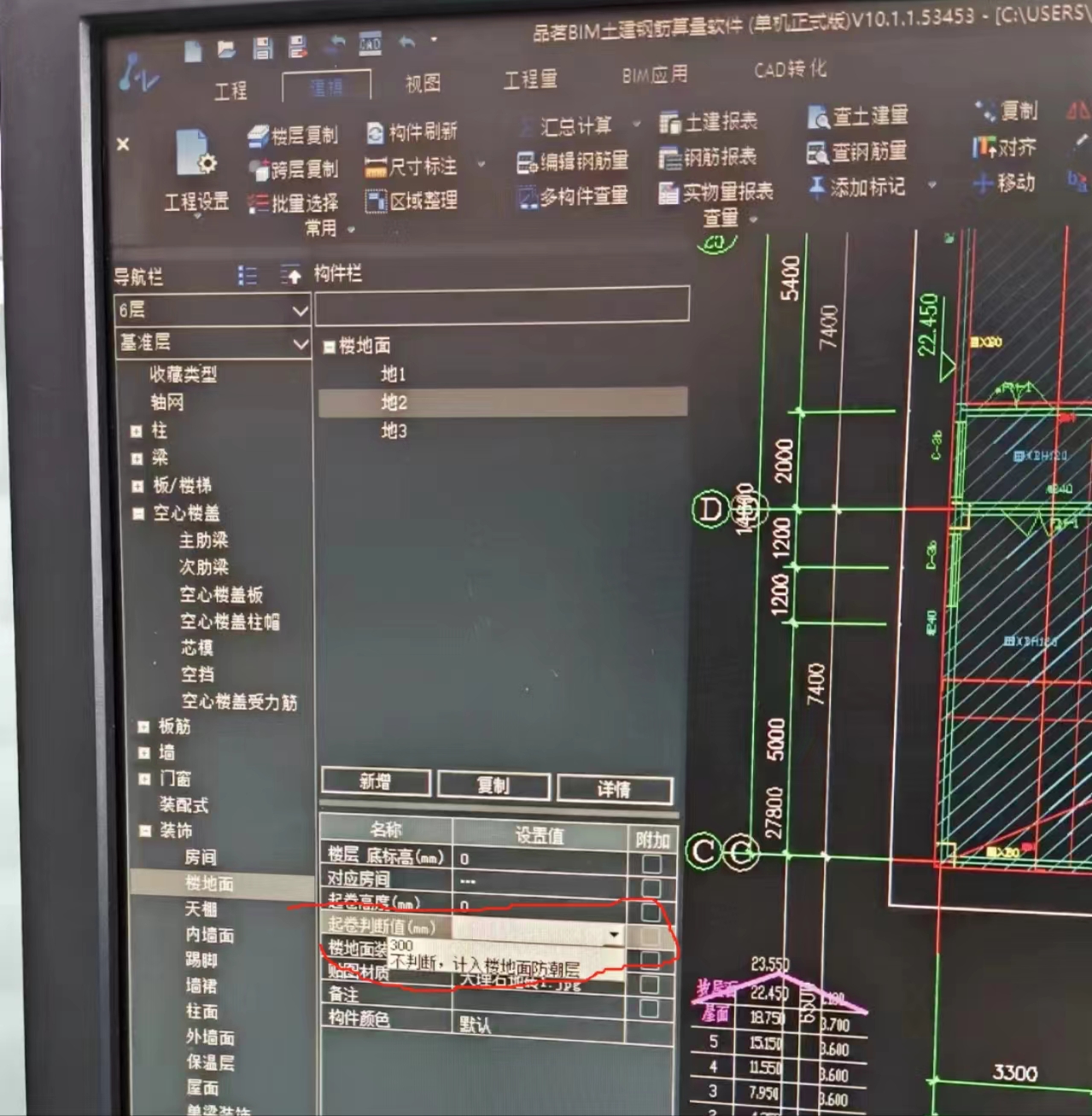Tick the 附加 checkbox for 楼层 底标高
This screenshot has height=1116, width=1092.
click(651, 863)
